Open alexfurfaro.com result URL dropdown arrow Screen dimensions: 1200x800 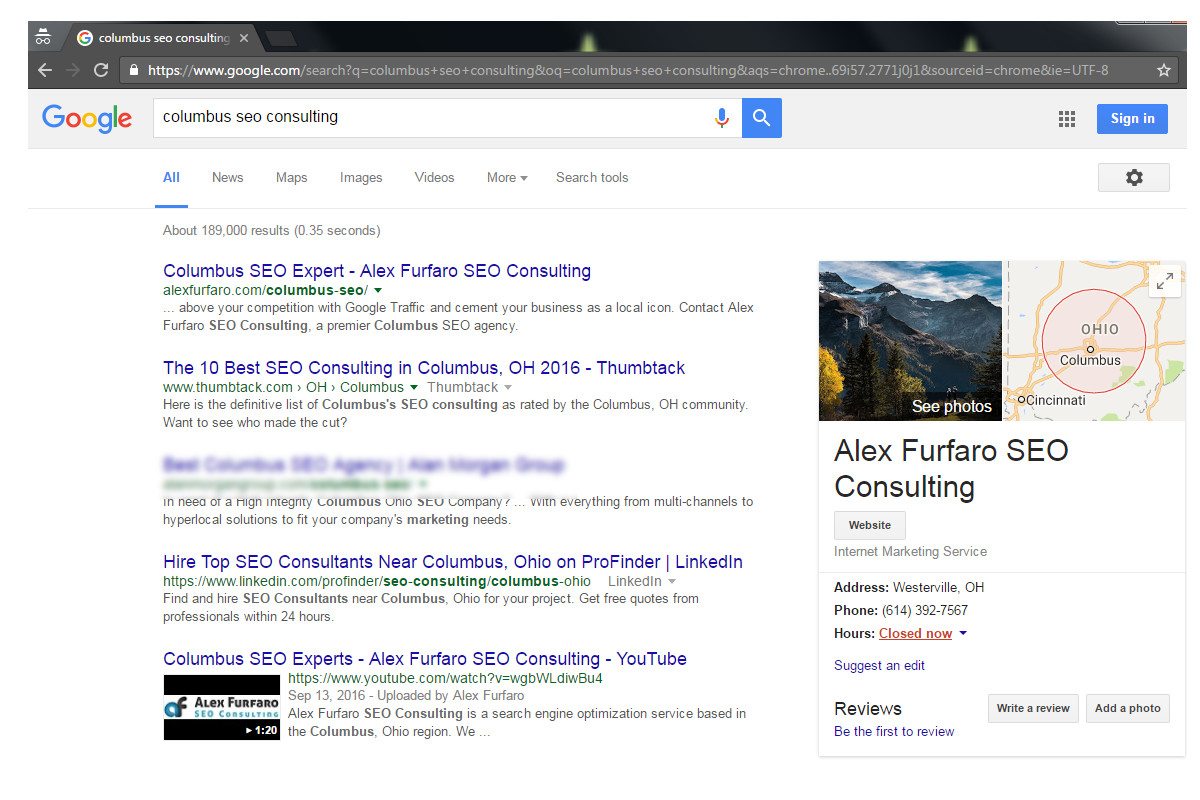(x=378, y=290)
